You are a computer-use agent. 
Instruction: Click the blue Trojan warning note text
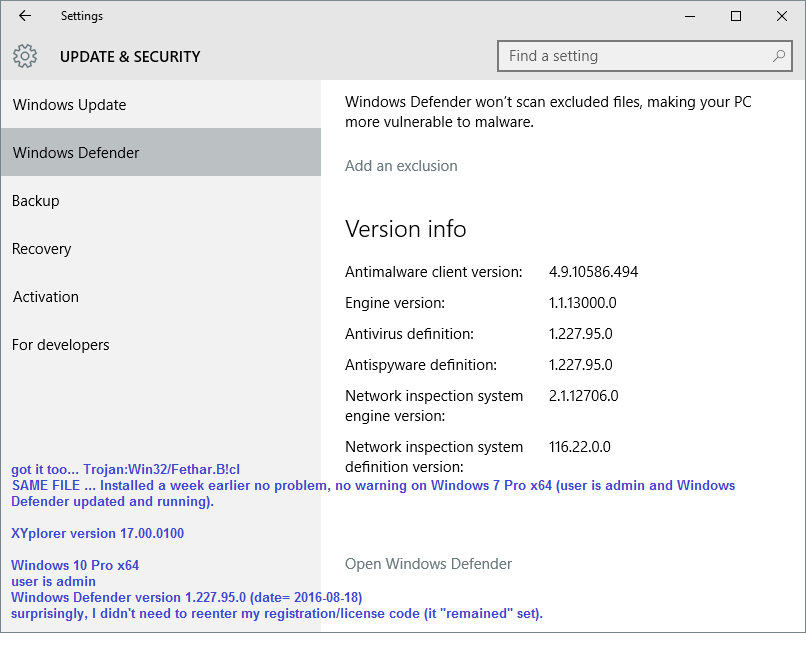pos(120,467)
